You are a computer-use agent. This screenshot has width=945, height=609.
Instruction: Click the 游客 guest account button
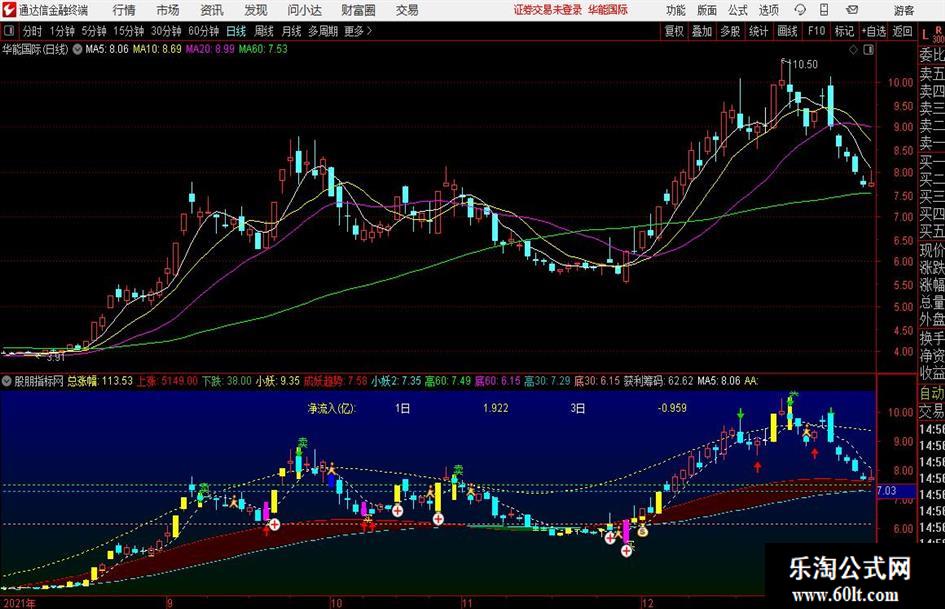904,10
